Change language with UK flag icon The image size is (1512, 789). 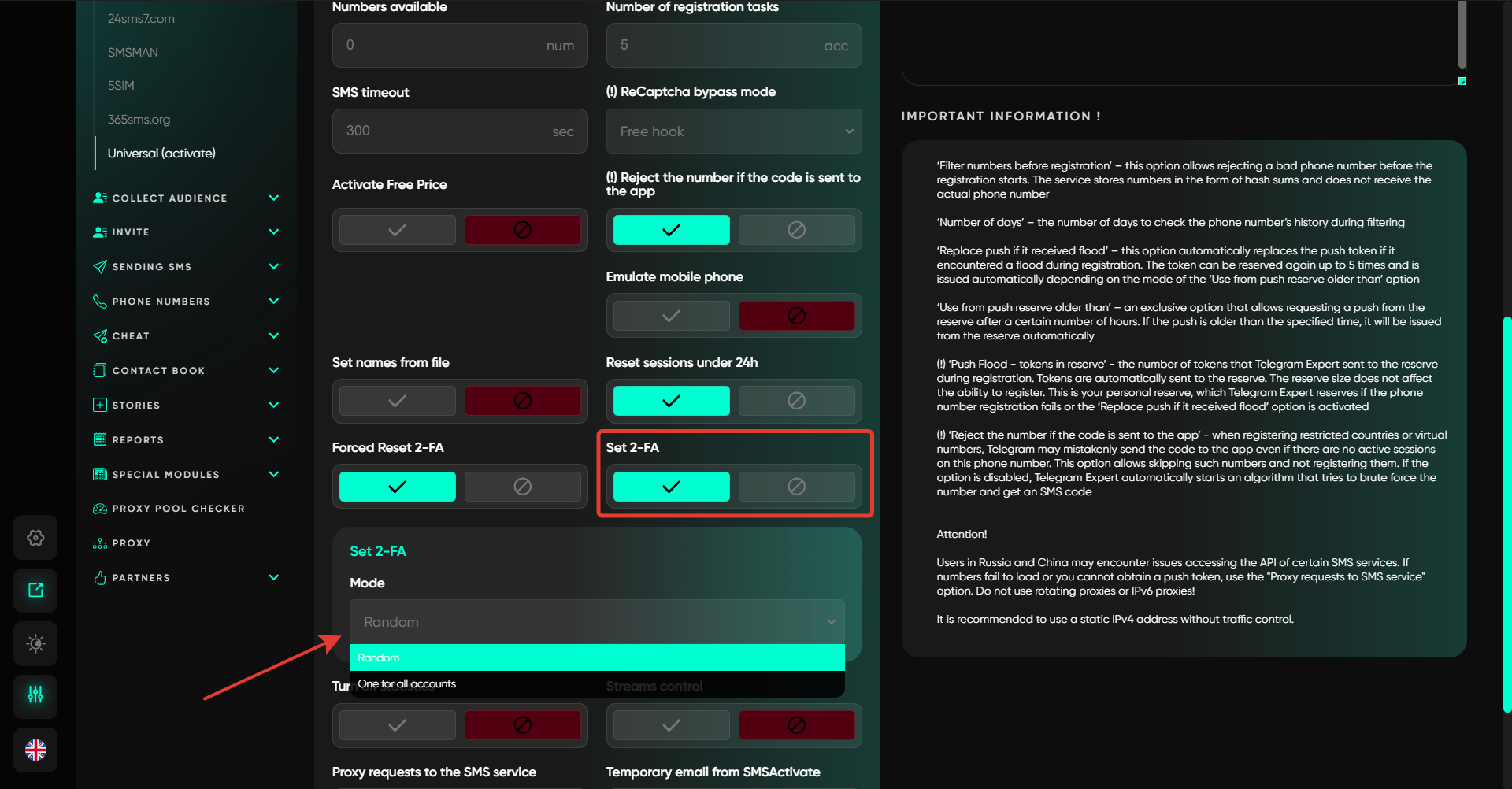(35, 750)
